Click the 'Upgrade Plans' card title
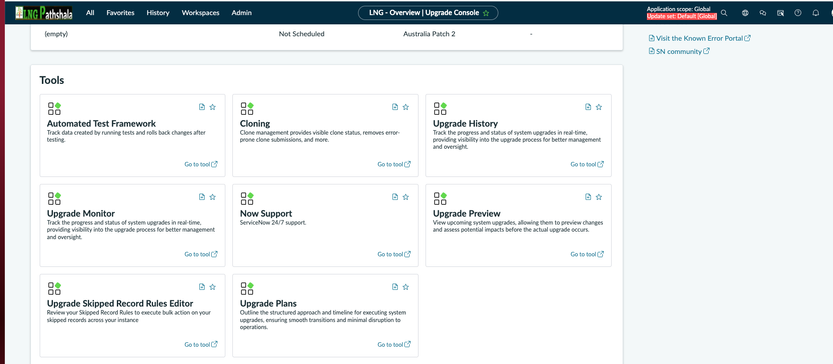Image resolution: width=833 pixels, height=364 pixels. (268, 304)
